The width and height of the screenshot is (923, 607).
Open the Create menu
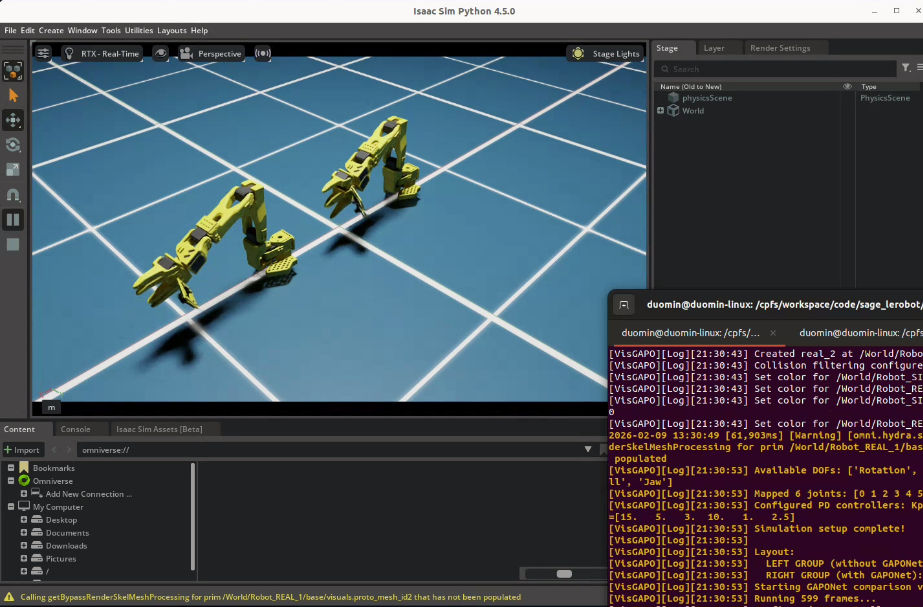[50, 30]
